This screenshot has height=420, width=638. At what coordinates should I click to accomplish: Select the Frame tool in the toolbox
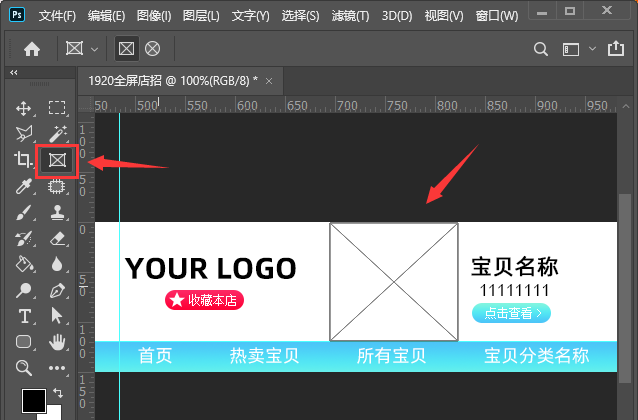click(x=57, y=160)
